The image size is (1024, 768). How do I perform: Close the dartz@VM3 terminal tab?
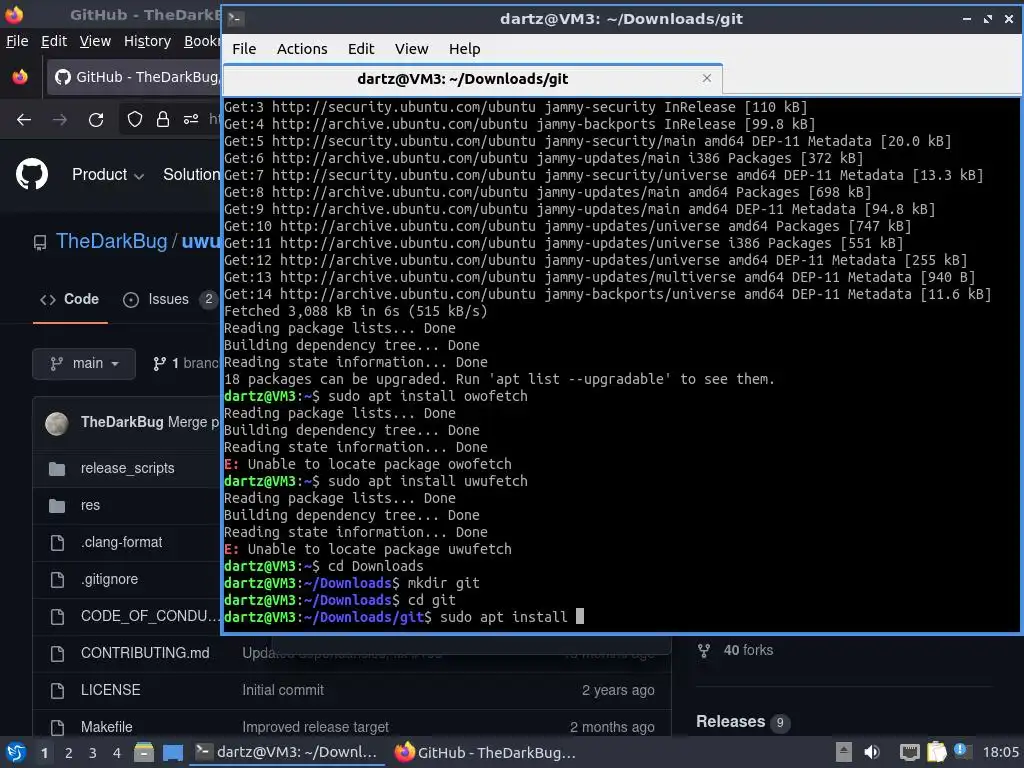click(707, 78)
